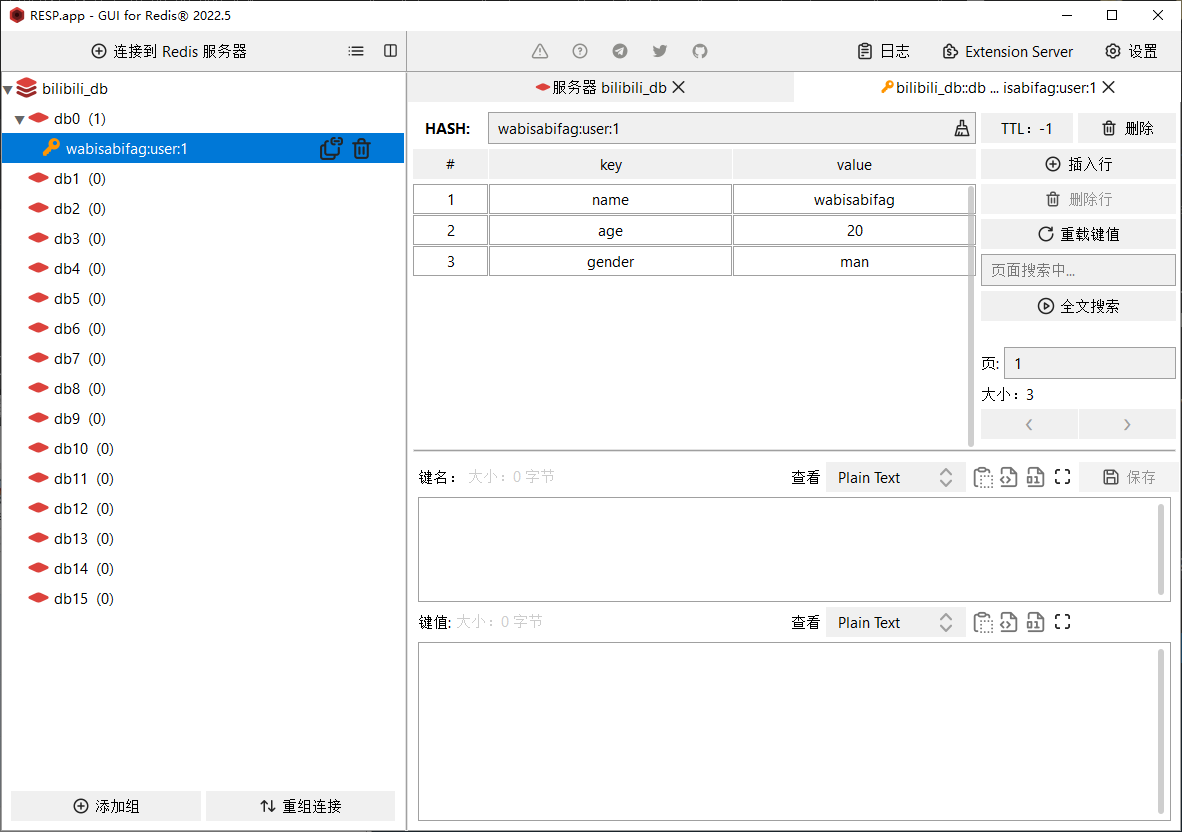Click the binary file icon in 键值 row

pos(1035,622)
